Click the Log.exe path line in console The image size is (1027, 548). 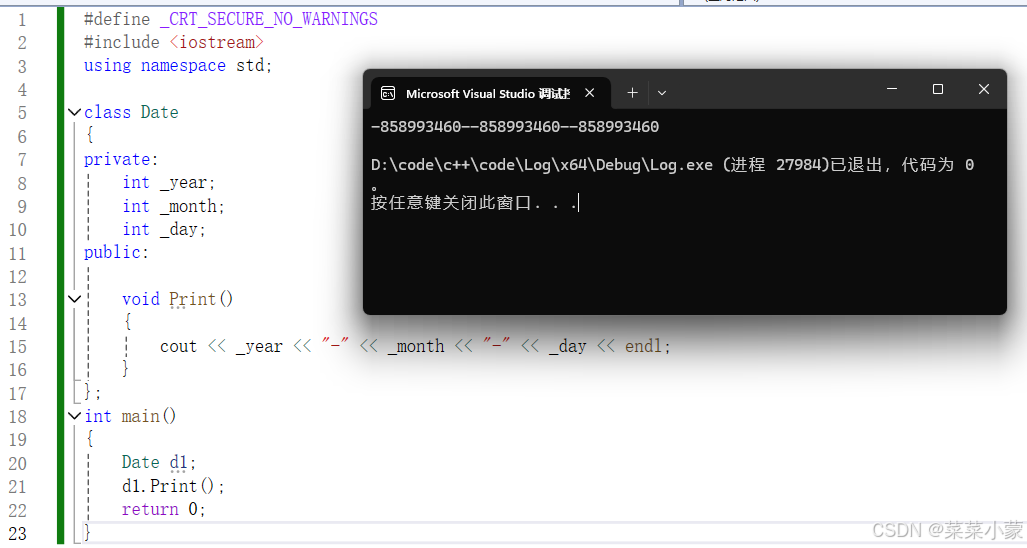tap(672, 165)
